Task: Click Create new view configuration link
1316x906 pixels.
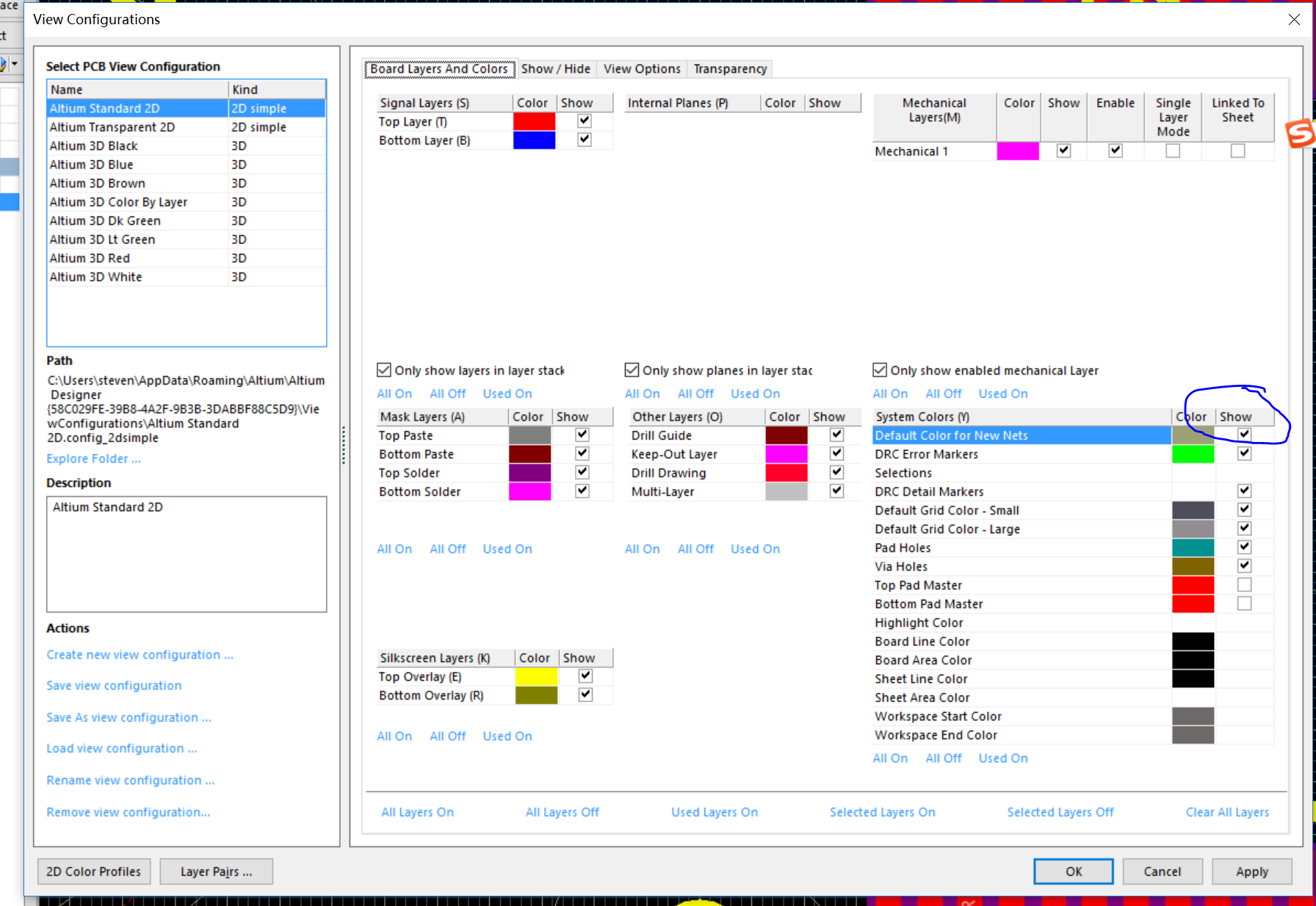Action: (x=140, y=655)
